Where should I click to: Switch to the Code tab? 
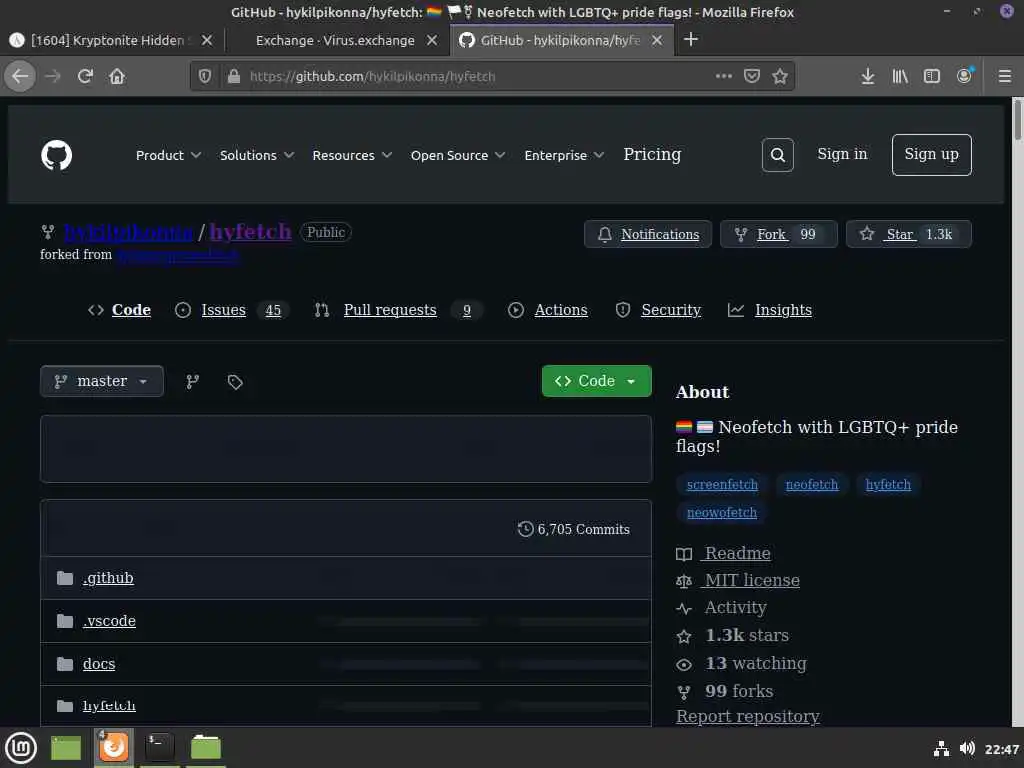(x=120, y=310)
